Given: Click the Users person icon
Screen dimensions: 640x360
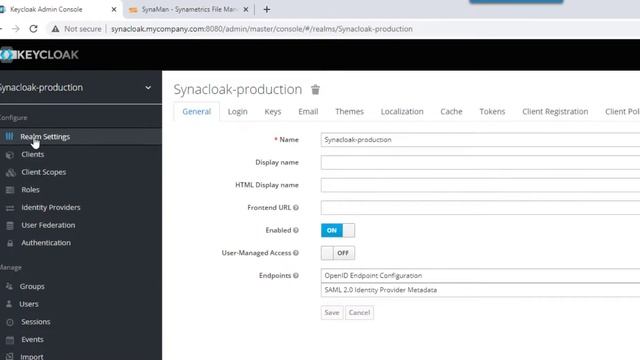Looking at the screenshot, I should click(9, 304).
